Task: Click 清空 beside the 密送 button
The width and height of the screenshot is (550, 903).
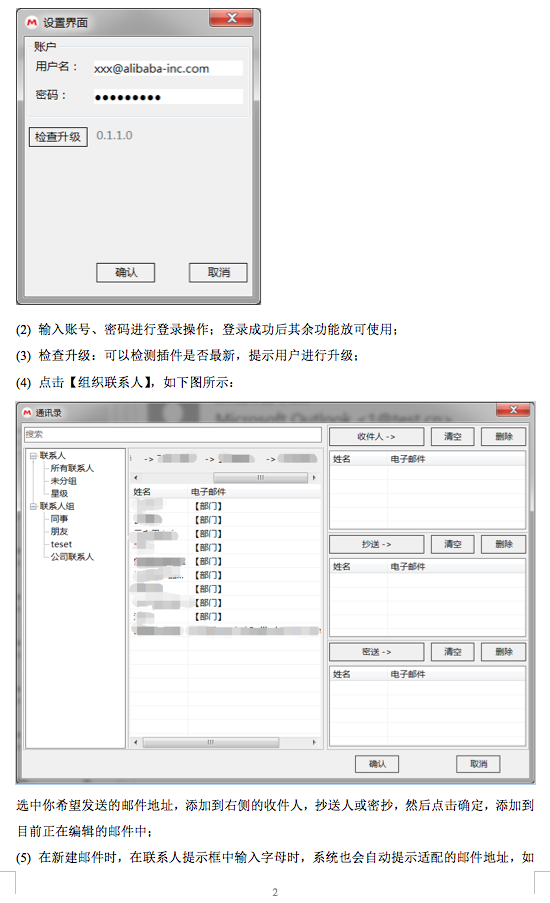Action: [x=453, y=652]
